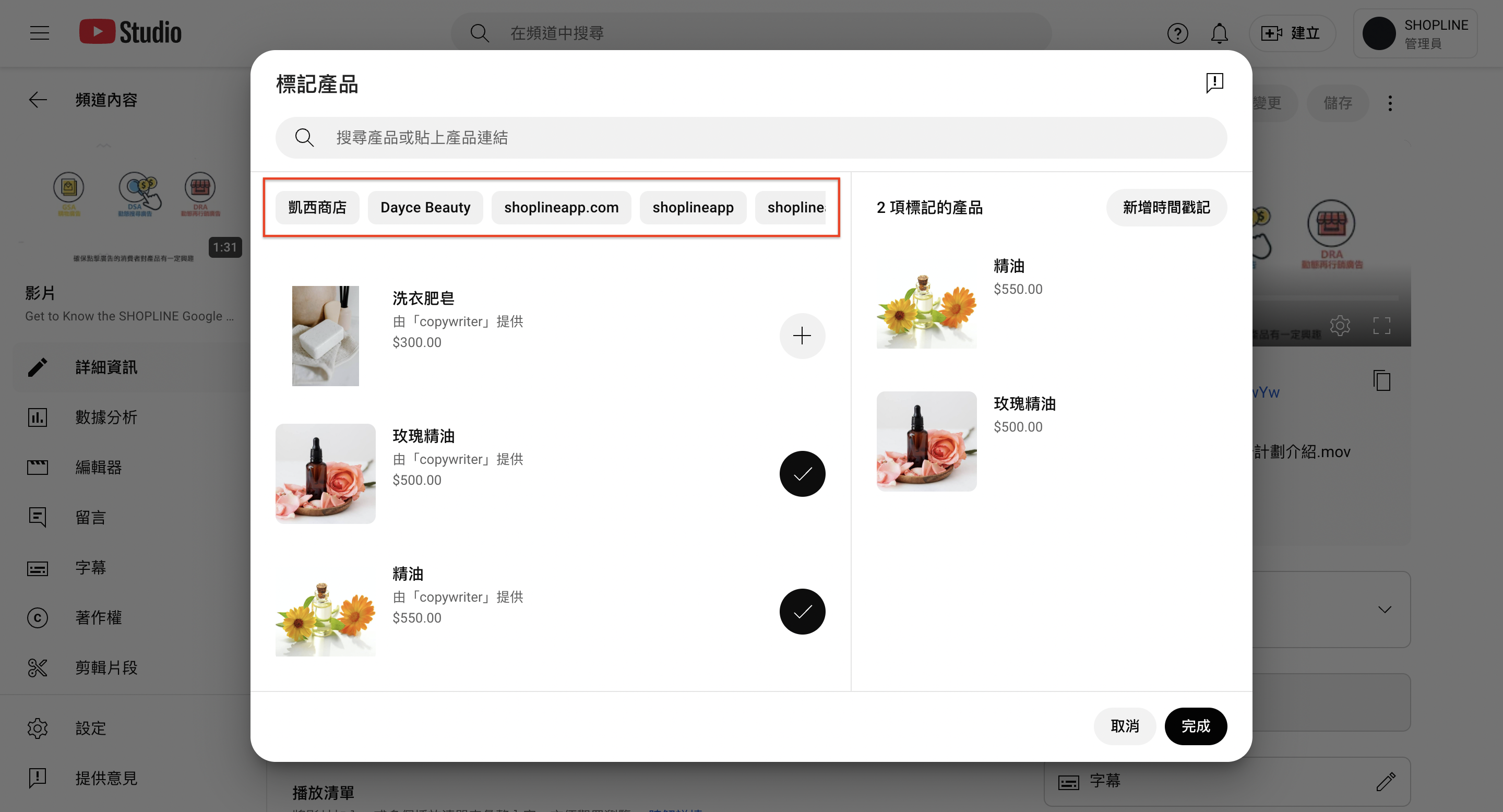1503x812 pixels.
Task: Open video player settings gear
Action: tap(1340, 326)
